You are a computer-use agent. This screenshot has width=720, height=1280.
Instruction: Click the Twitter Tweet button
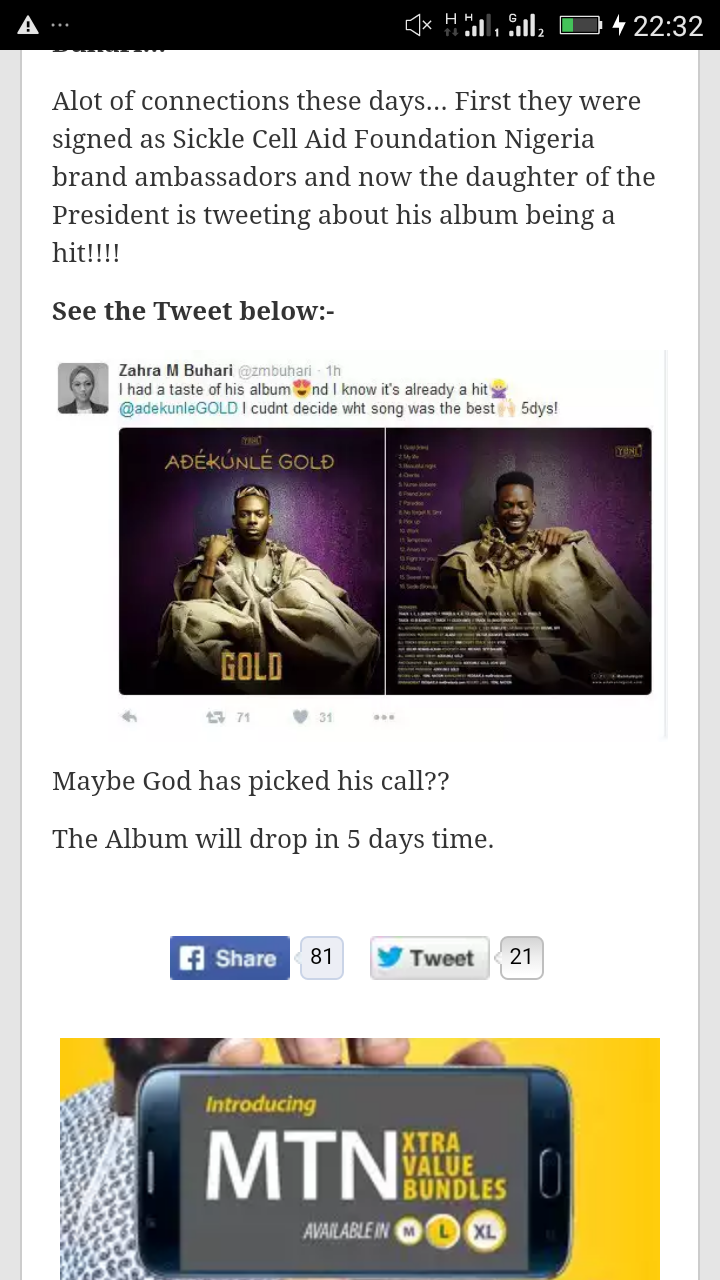point(430,958)
